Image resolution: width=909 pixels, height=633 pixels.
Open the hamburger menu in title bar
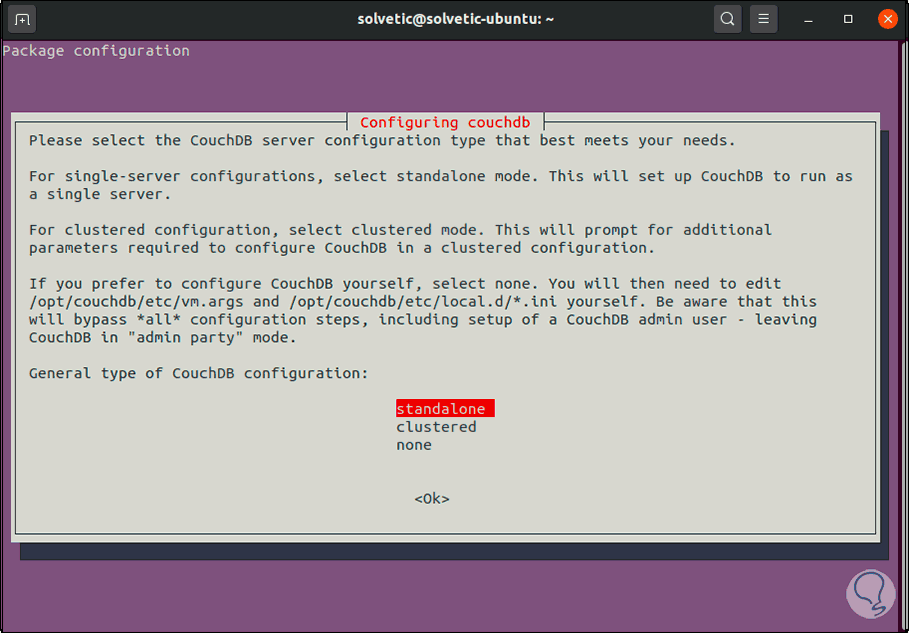[x=763, y=20]
